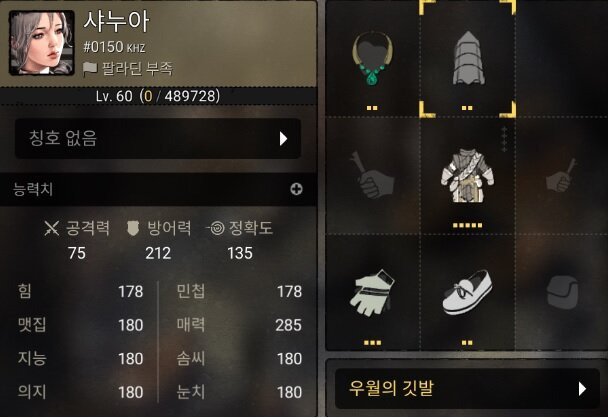Open the empty left-hand weapon slot
The height and width of the screenshot is (418, 608).
point(372,175)
